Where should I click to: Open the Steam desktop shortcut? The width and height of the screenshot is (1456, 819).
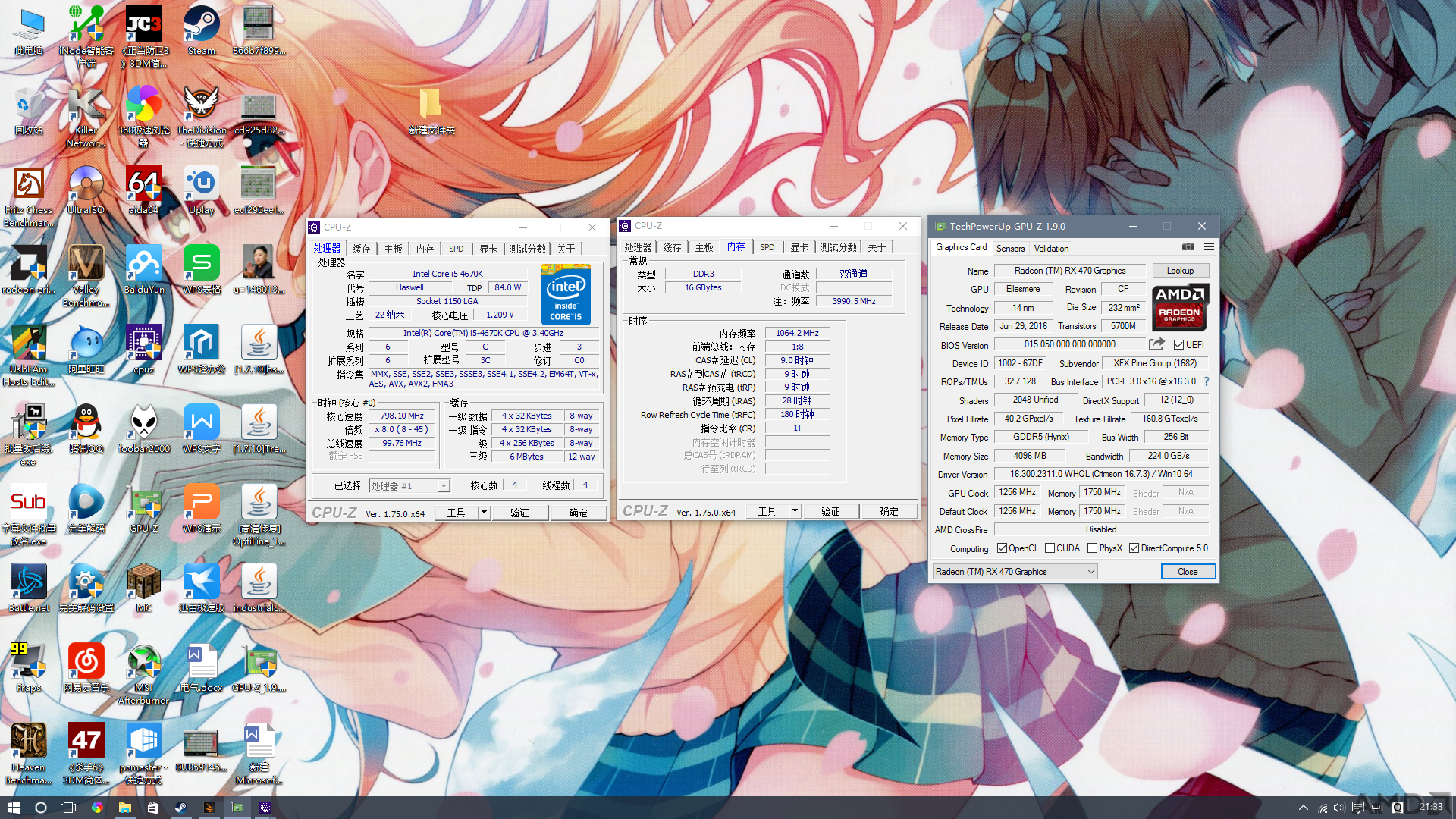tap(201, 30)
